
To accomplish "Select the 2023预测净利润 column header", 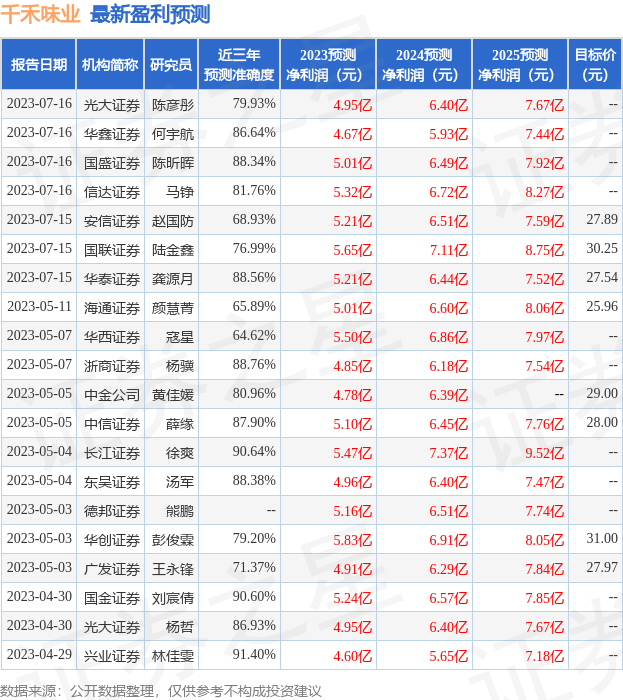I will [x=328, y=65].
